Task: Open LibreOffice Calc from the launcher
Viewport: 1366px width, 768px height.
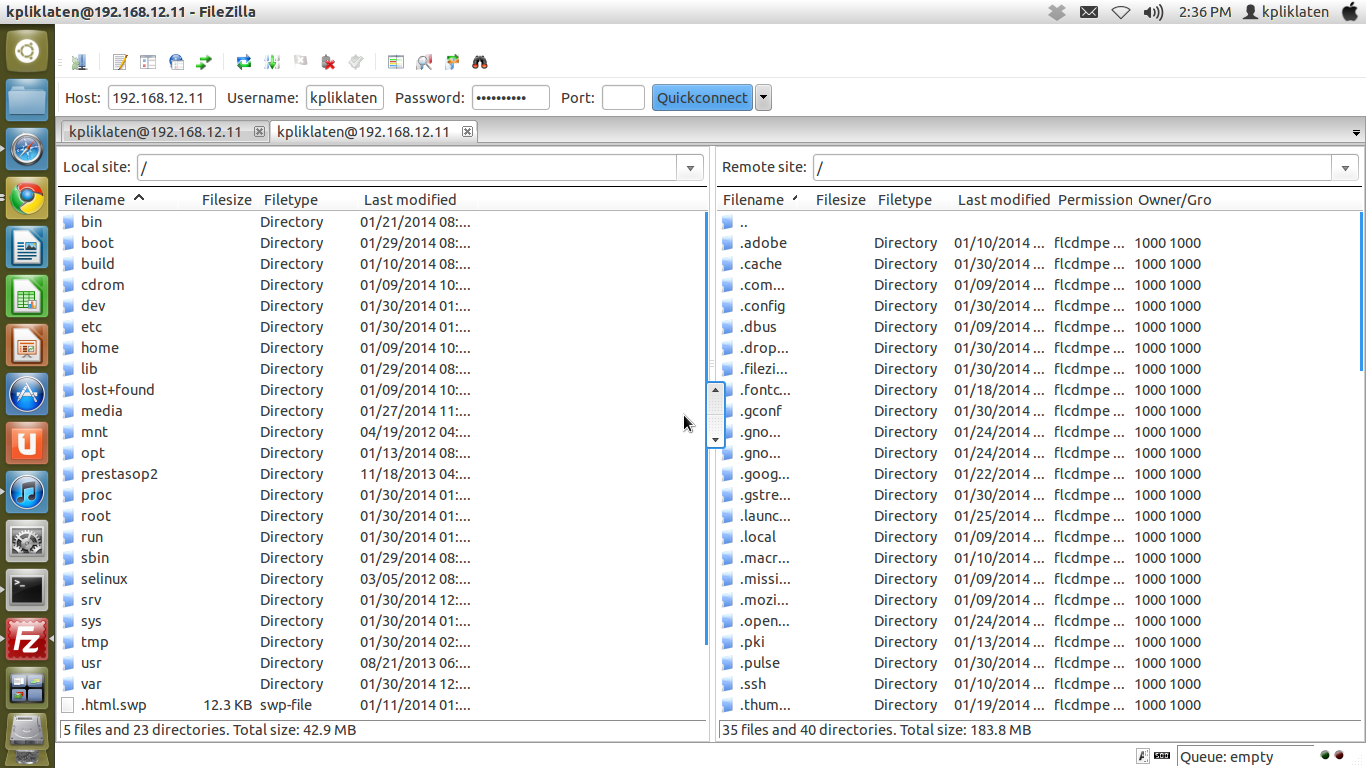Action: [27, 296]
